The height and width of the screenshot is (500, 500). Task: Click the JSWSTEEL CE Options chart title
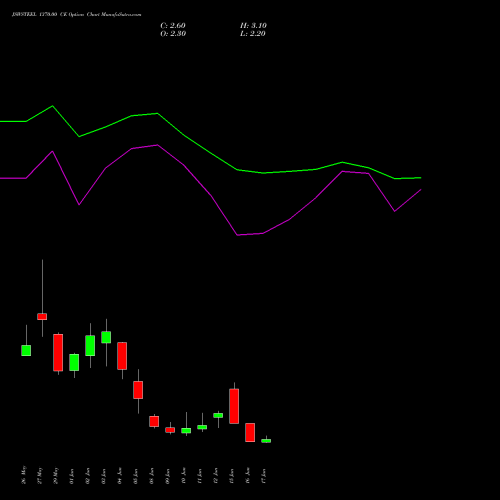76,15
